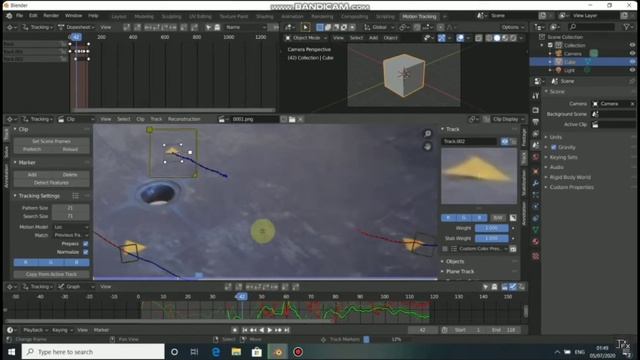Toggle the Normalize checkbox

tap(86, 252)
